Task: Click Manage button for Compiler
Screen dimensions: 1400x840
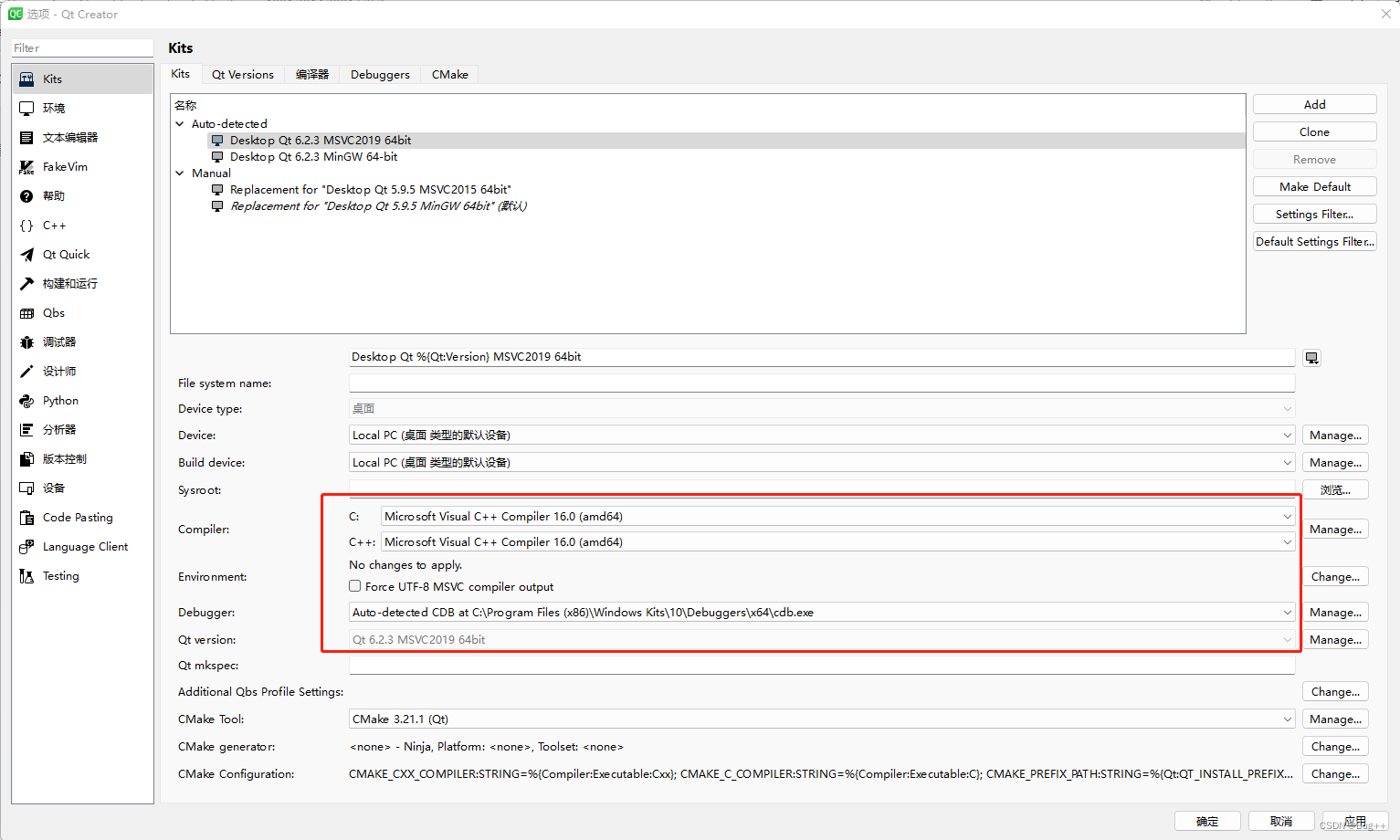Action: (x=1335, y=529)
